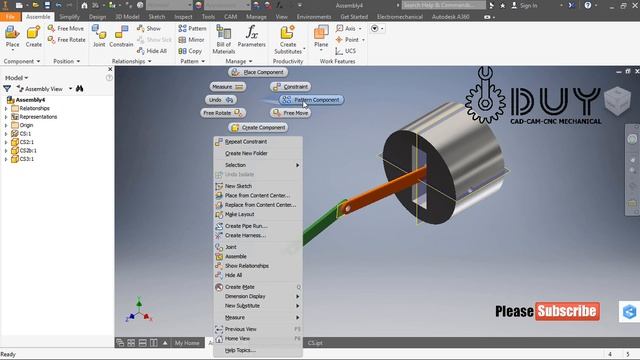640x360 pixels.
Task: Click Constraint marking menu button
Action: pyautogui.click(x=291, y=87)
